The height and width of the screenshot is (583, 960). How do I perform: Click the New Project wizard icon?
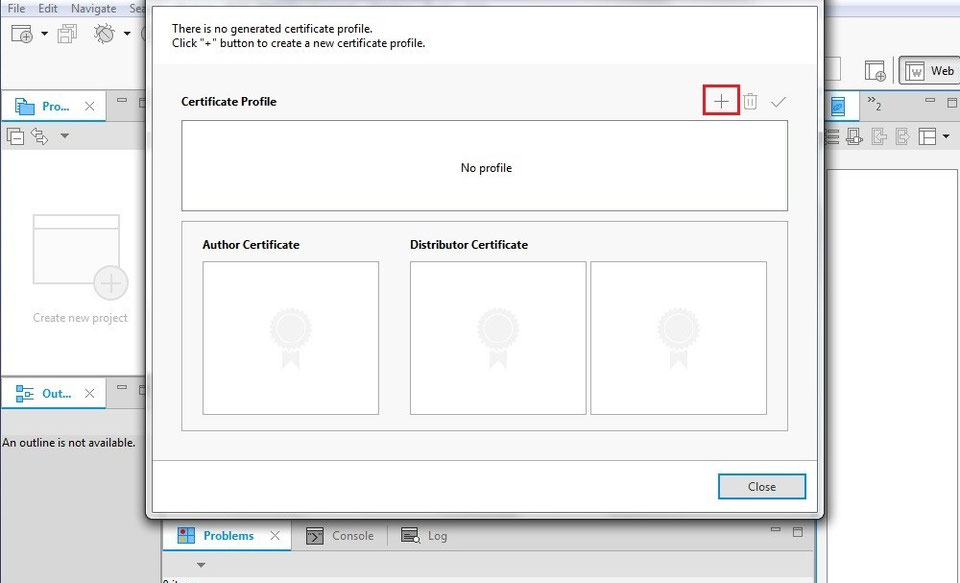click(20, 33)
